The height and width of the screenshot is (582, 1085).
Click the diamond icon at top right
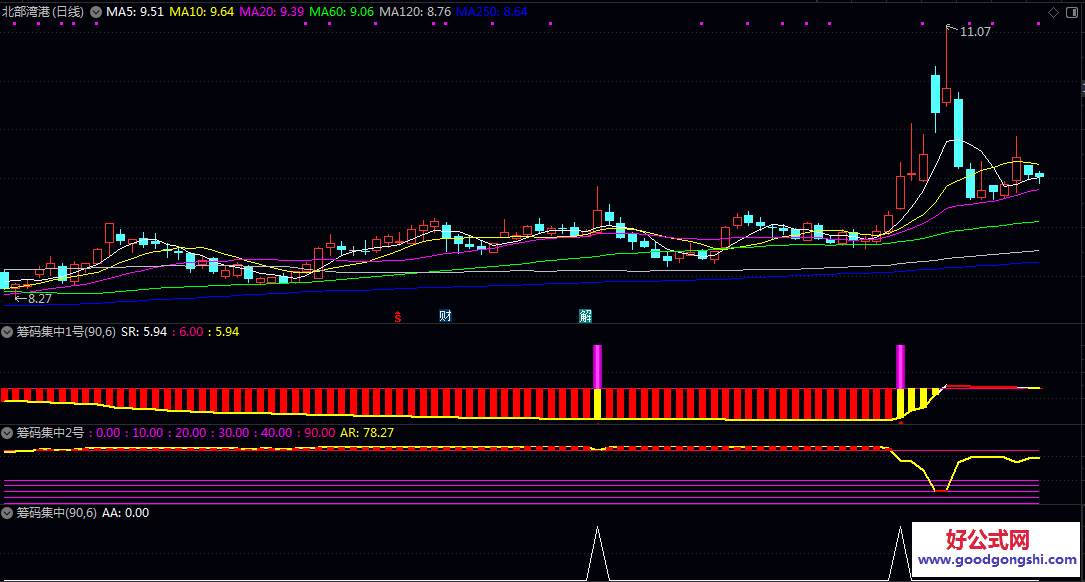[x=1053, y=12]
